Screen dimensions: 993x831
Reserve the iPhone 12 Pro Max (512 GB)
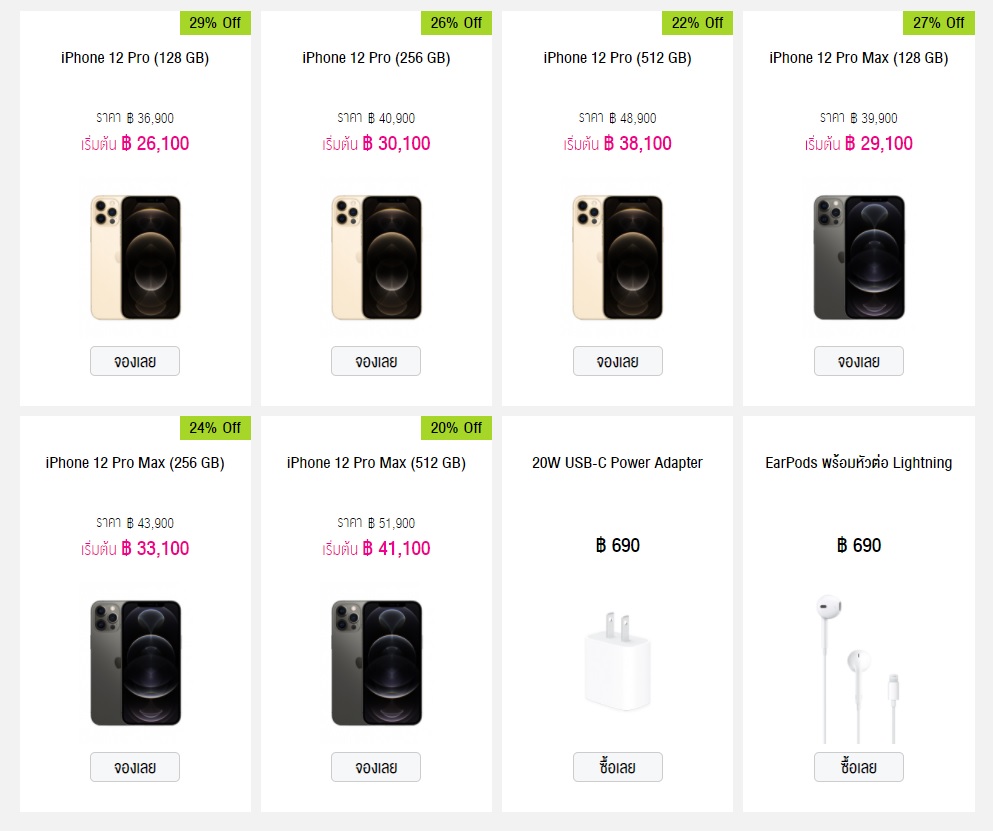(376, 767)
